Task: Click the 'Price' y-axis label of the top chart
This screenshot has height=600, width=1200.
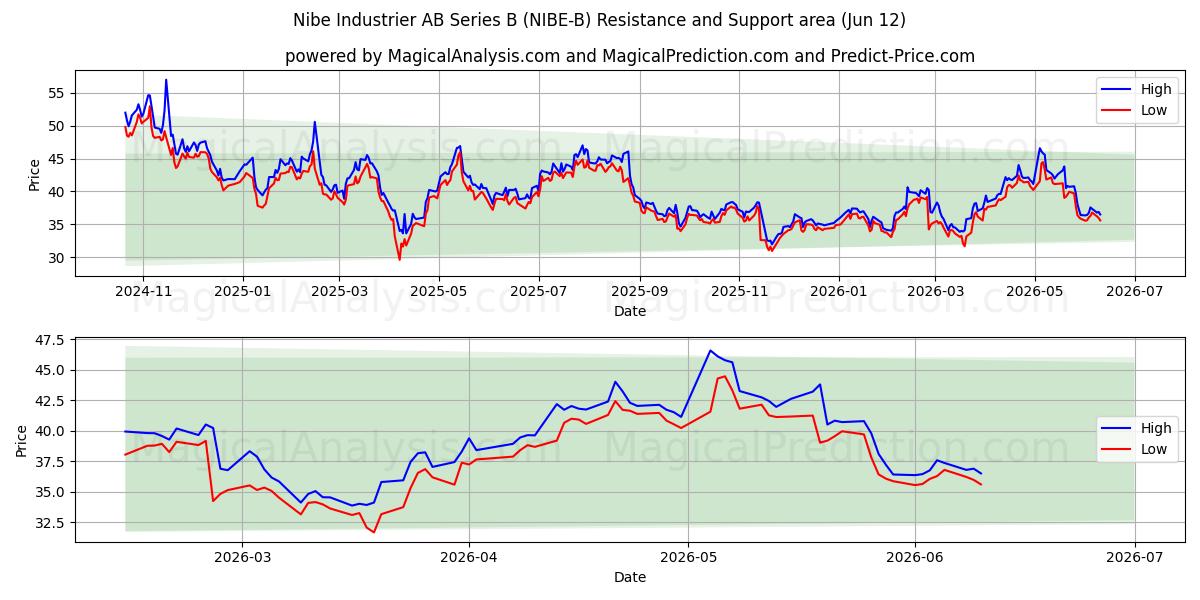Action: [x=35, y=174]
